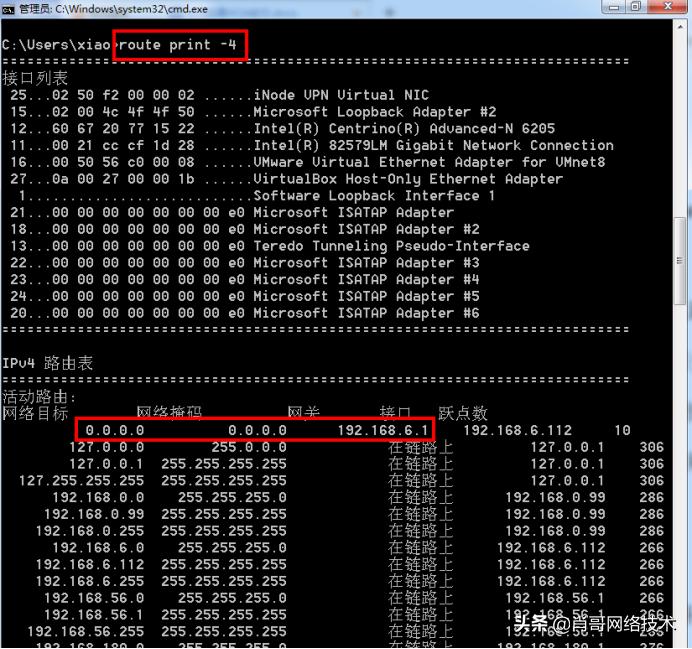
Task: Click the 'route print -4' command text
Action: coord(178,45)
